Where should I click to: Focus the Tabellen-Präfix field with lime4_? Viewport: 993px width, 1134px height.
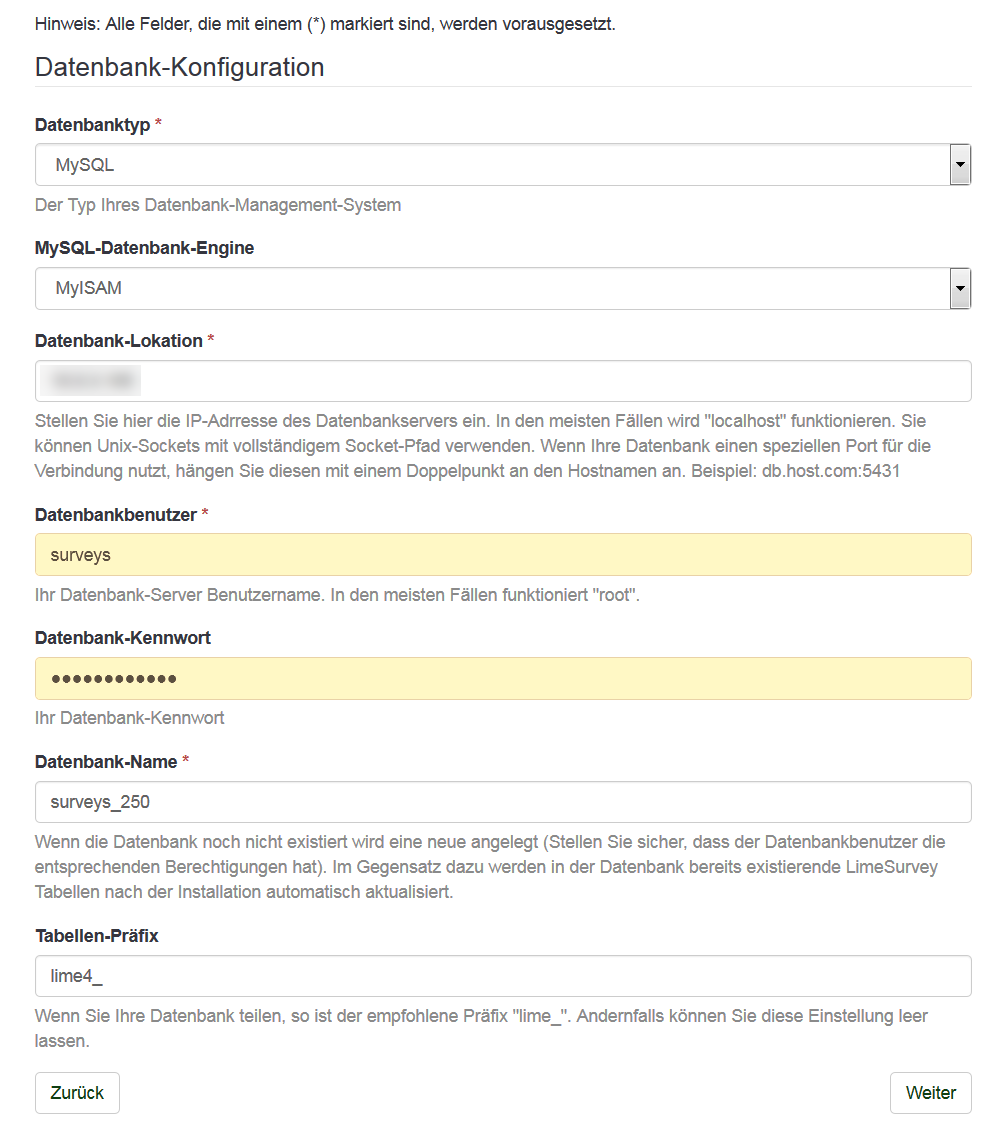[503, 976]
